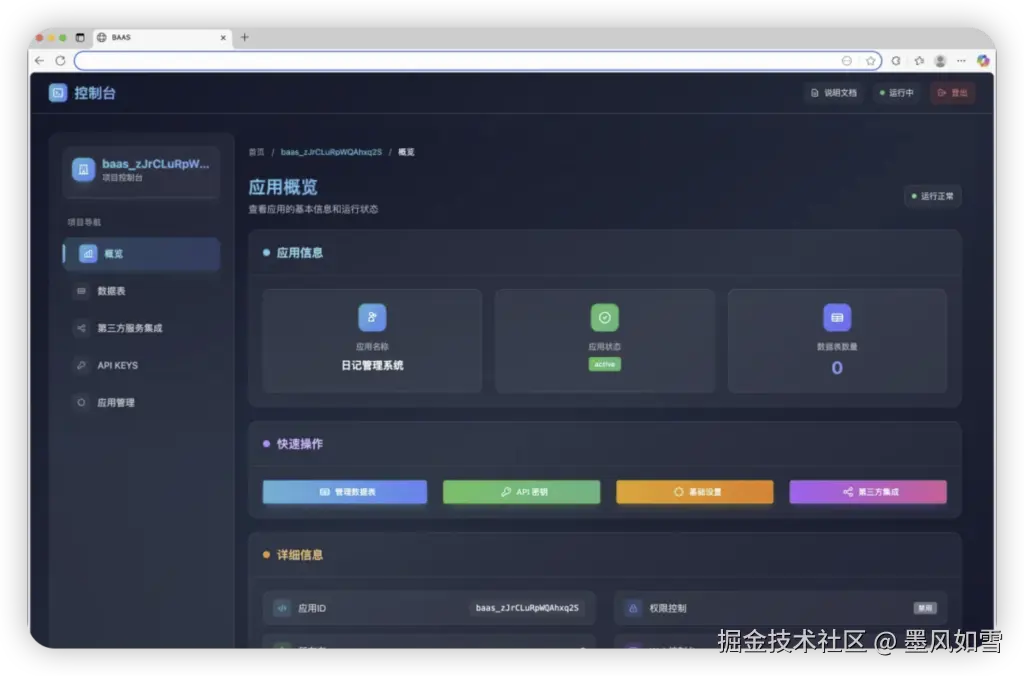Click the baas_zJrCLuRpWQAhxq2S breadcrumb item

click(331, 152)
